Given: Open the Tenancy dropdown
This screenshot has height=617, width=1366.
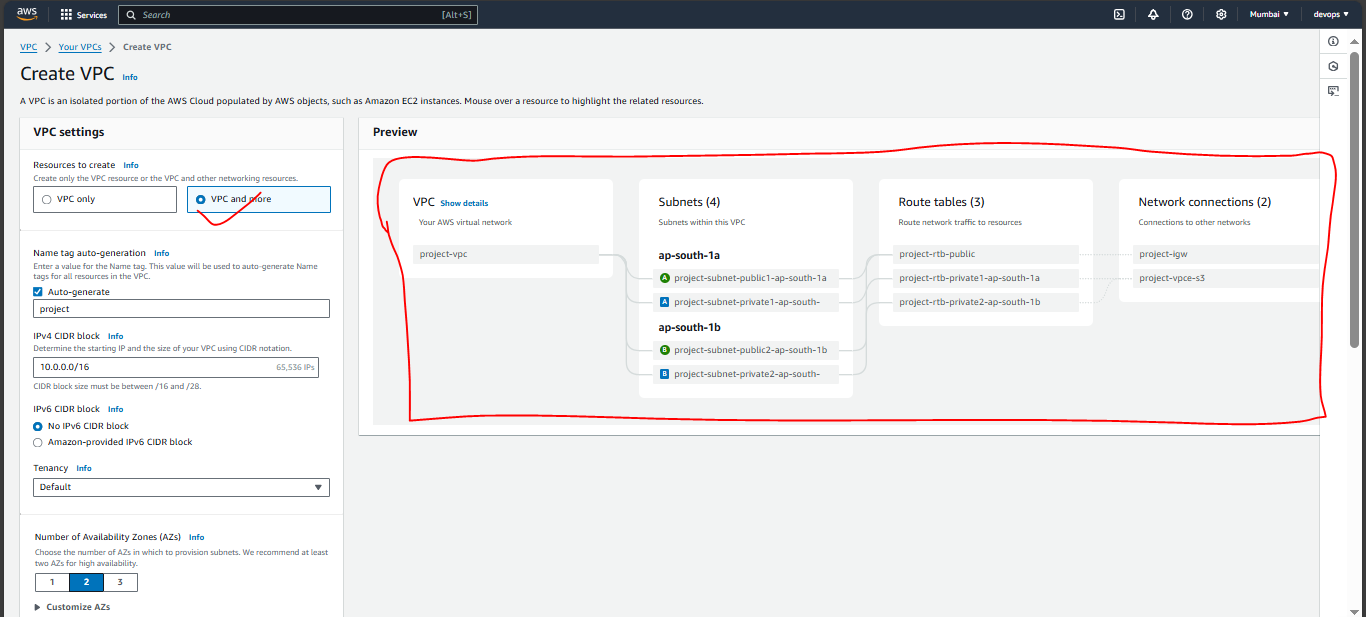Looking at the screenshot, I should (x=181, y=487).
